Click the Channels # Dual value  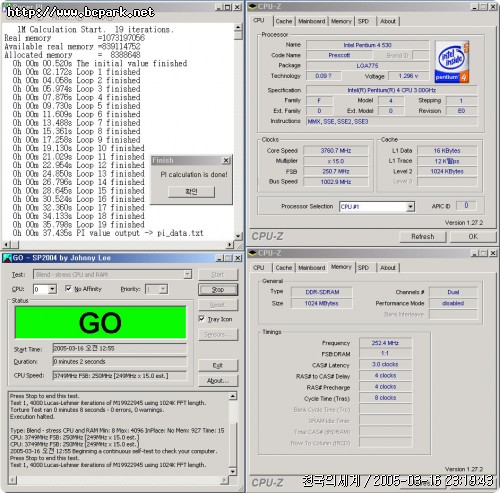click(453, 292)
